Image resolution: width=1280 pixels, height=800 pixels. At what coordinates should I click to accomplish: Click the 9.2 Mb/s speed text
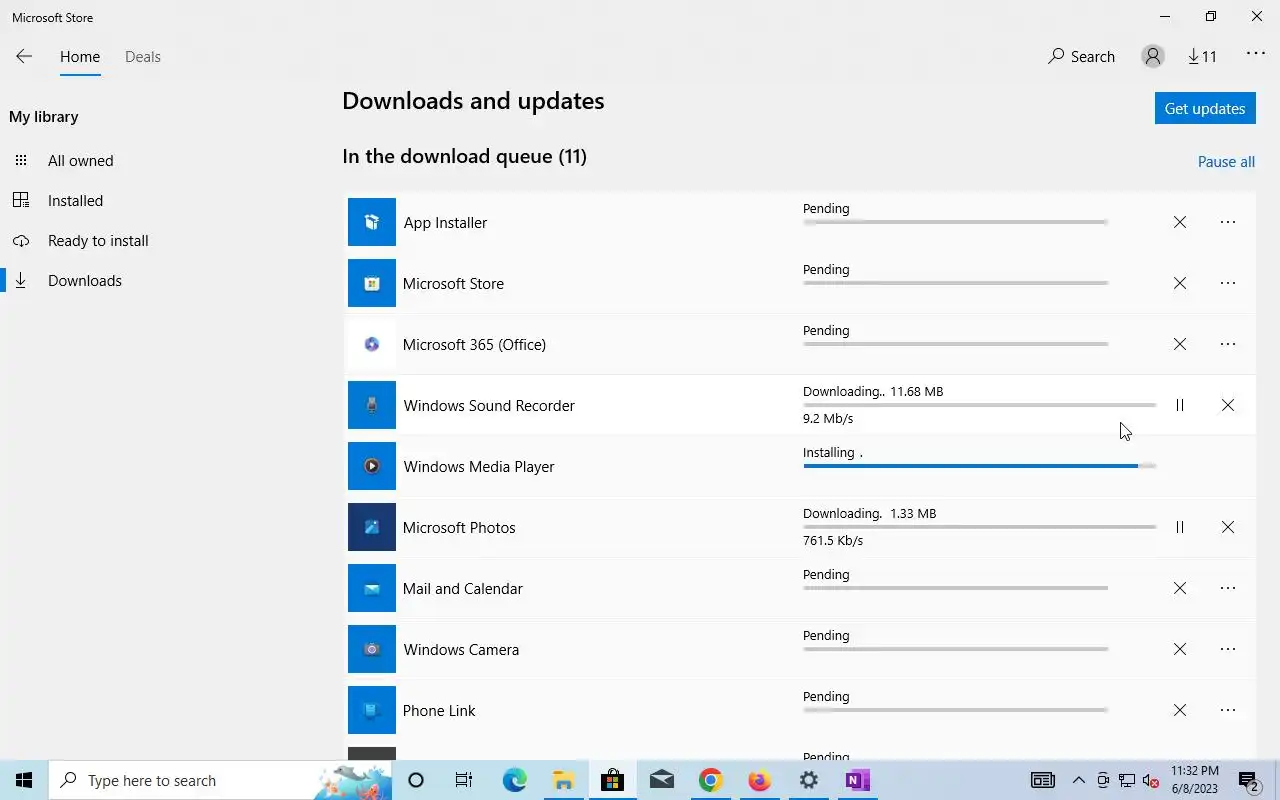[828, 419]
